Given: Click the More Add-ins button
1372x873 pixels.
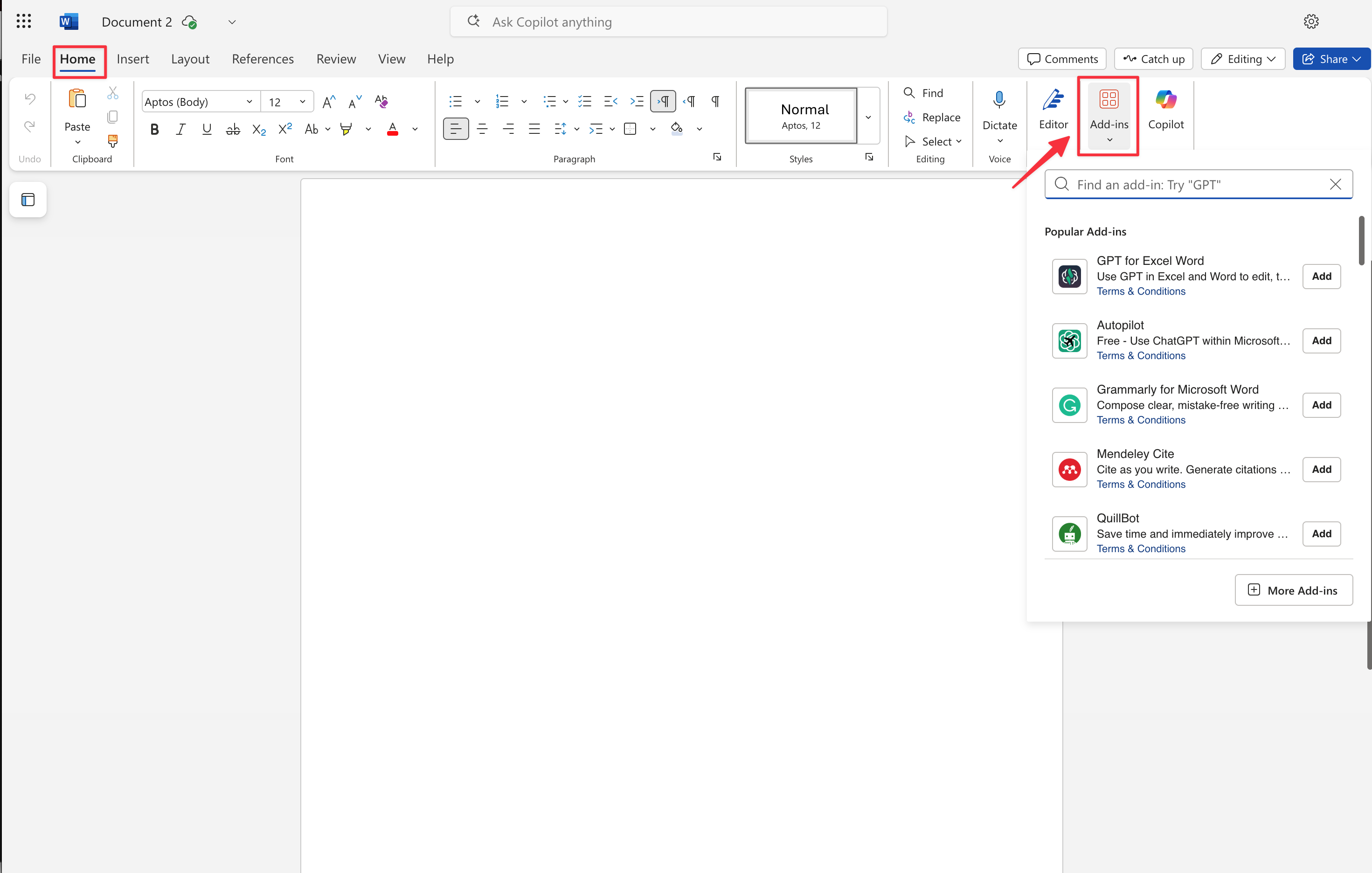Looking at the screenshot, I should point(1293,590).
